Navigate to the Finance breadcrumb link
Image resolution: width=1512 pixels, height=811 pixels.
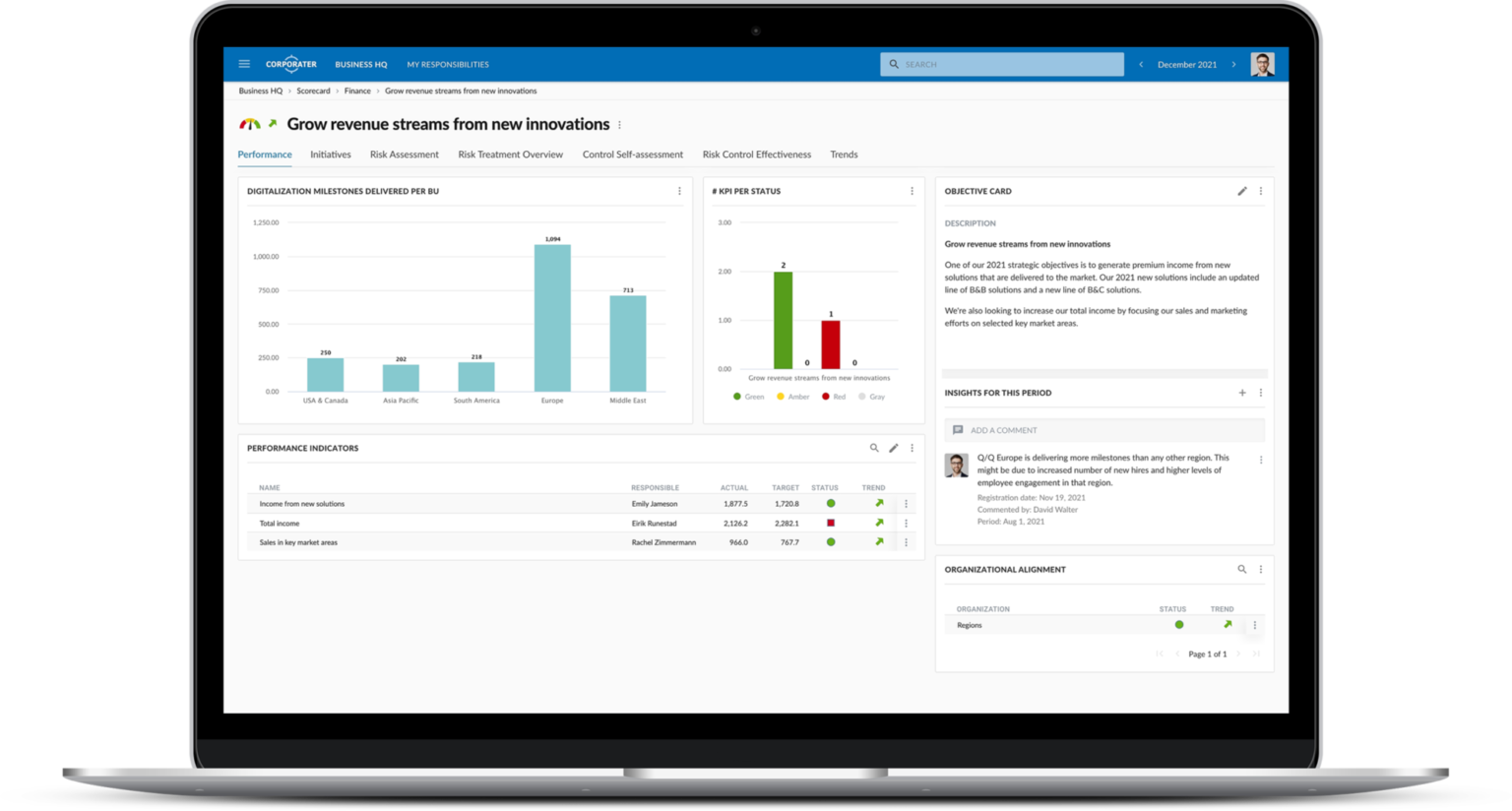[x=356, y=91]
